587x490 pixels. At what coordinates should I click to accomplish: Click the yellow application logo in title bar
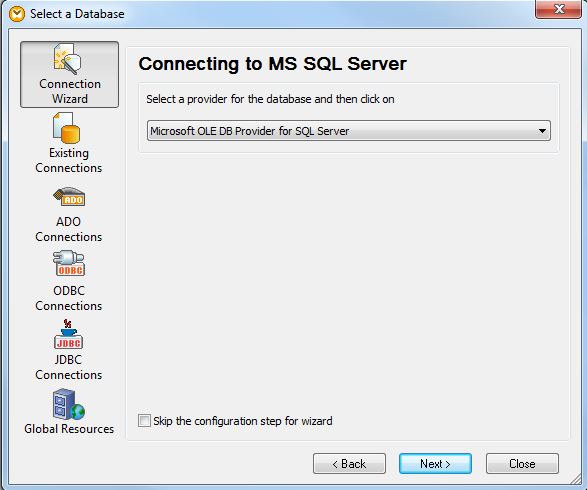(16, 14)
